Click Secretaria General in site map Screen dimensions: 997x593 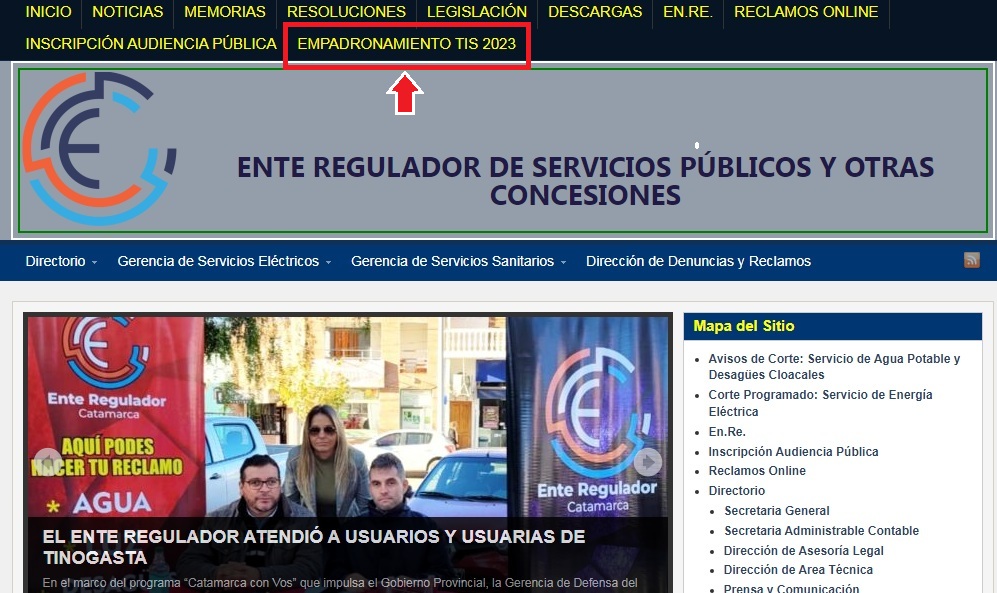(x=776, y=511)
